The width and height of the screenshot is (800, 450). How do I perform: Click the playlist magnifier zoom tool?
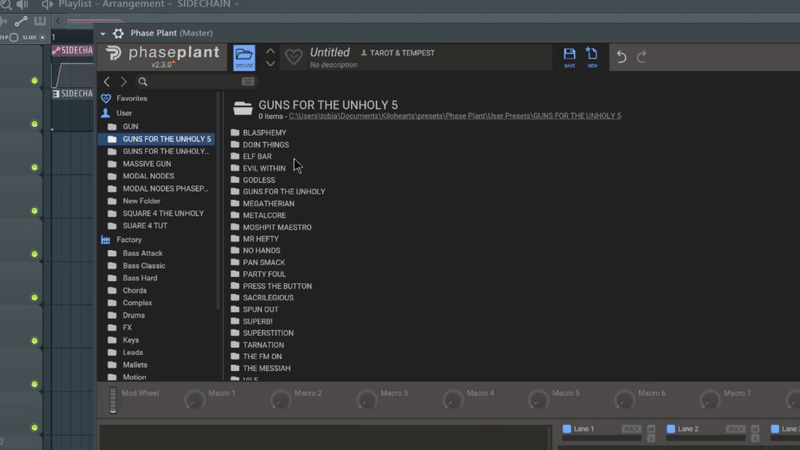[6, 5]
